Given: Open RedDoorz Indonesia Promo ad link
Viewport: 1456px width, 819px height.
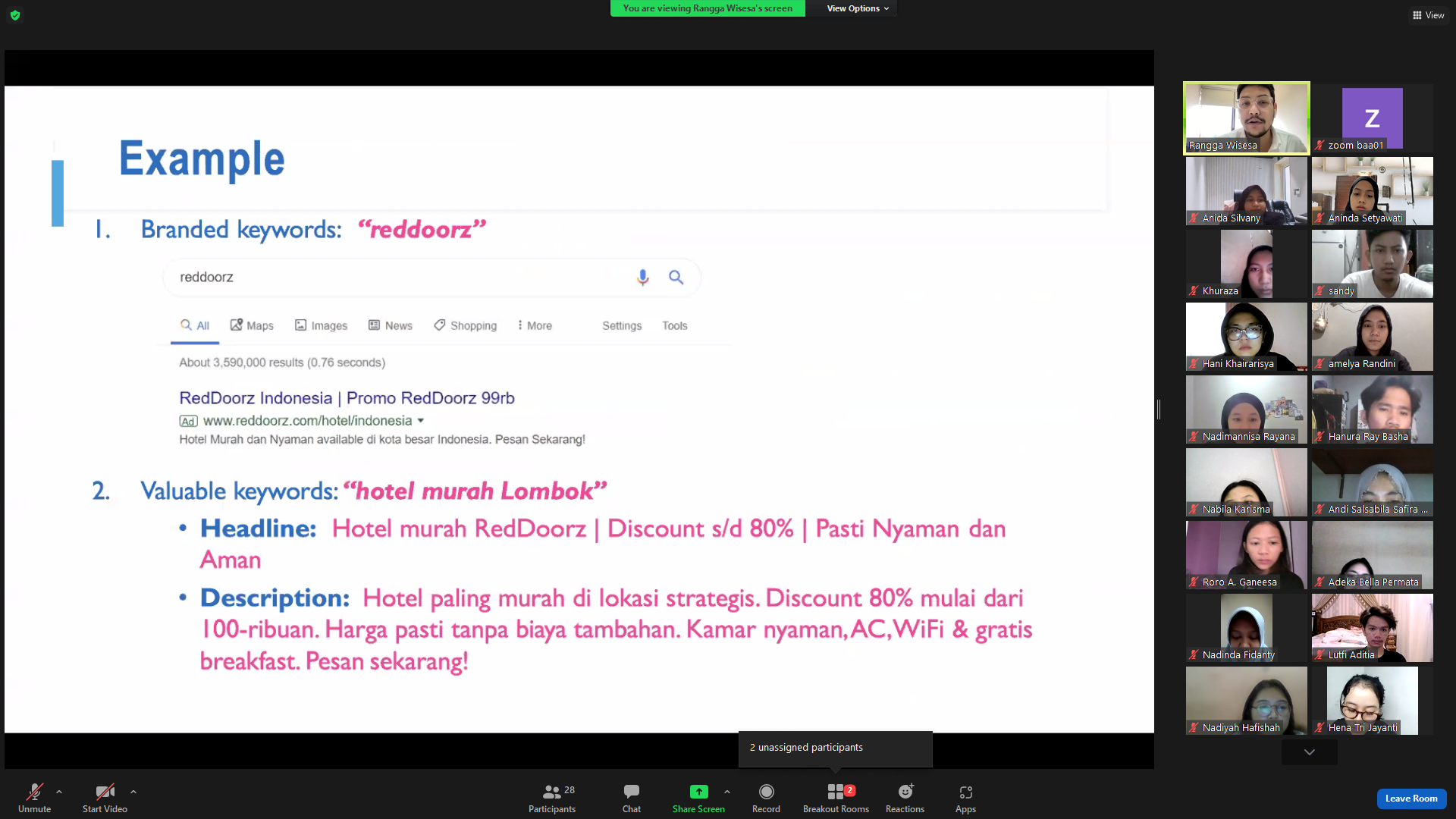Looking at the screenshot, I should [347, 398].
